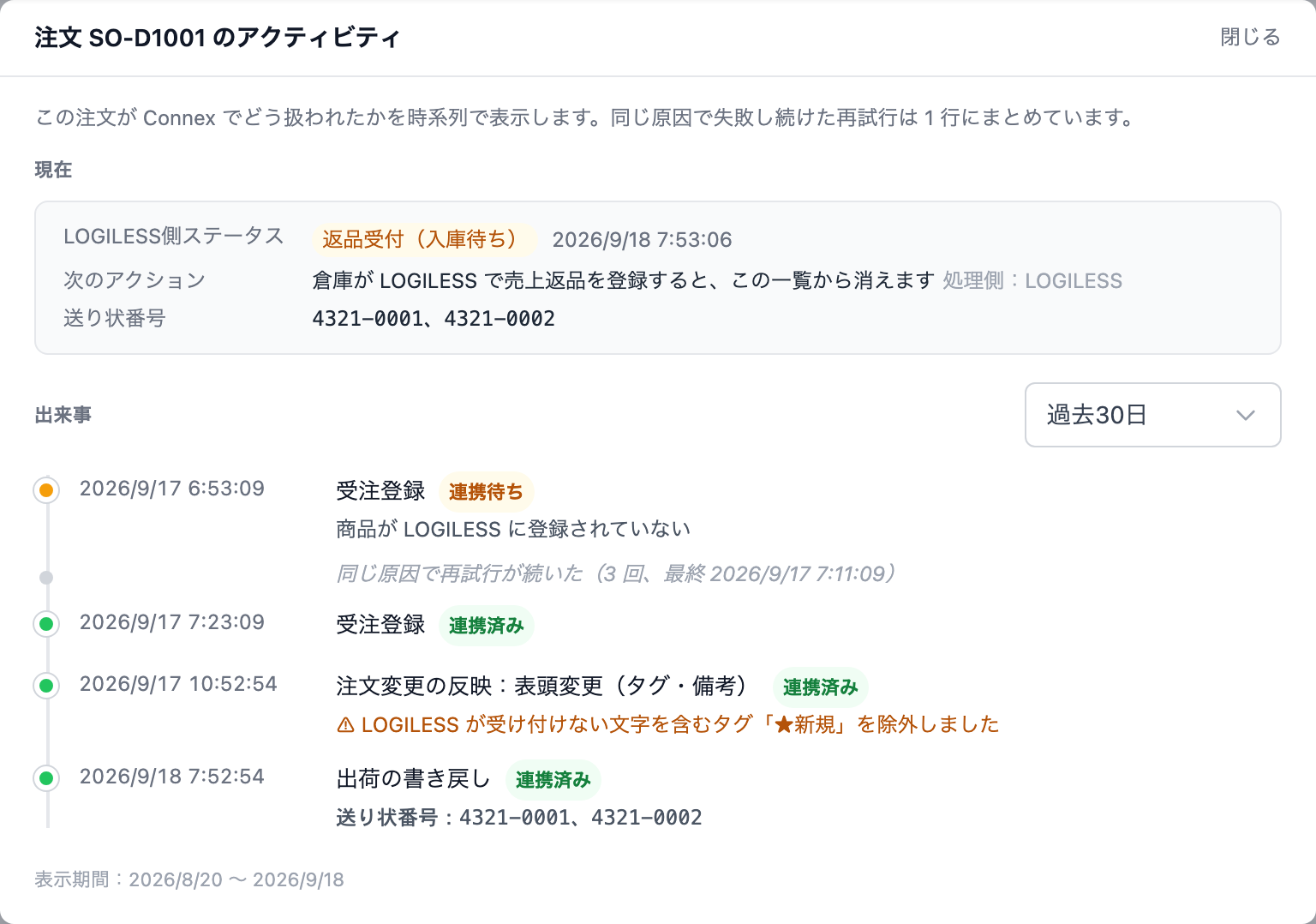Click the timestamp 2026/9/17 10:52:54

(178, 684)
